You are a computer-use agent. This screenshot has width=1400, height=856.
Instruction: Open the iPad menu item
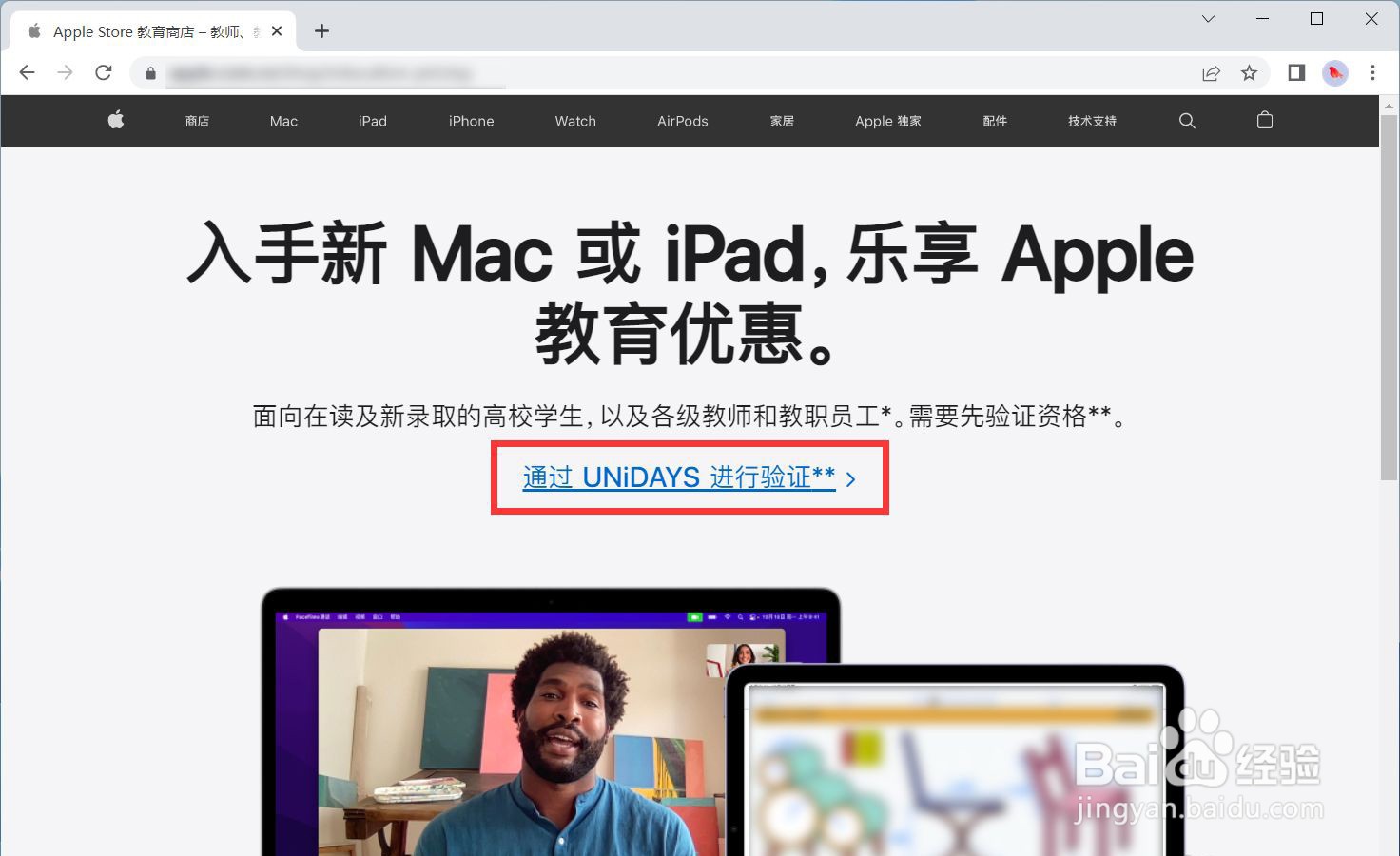[373, 121]
